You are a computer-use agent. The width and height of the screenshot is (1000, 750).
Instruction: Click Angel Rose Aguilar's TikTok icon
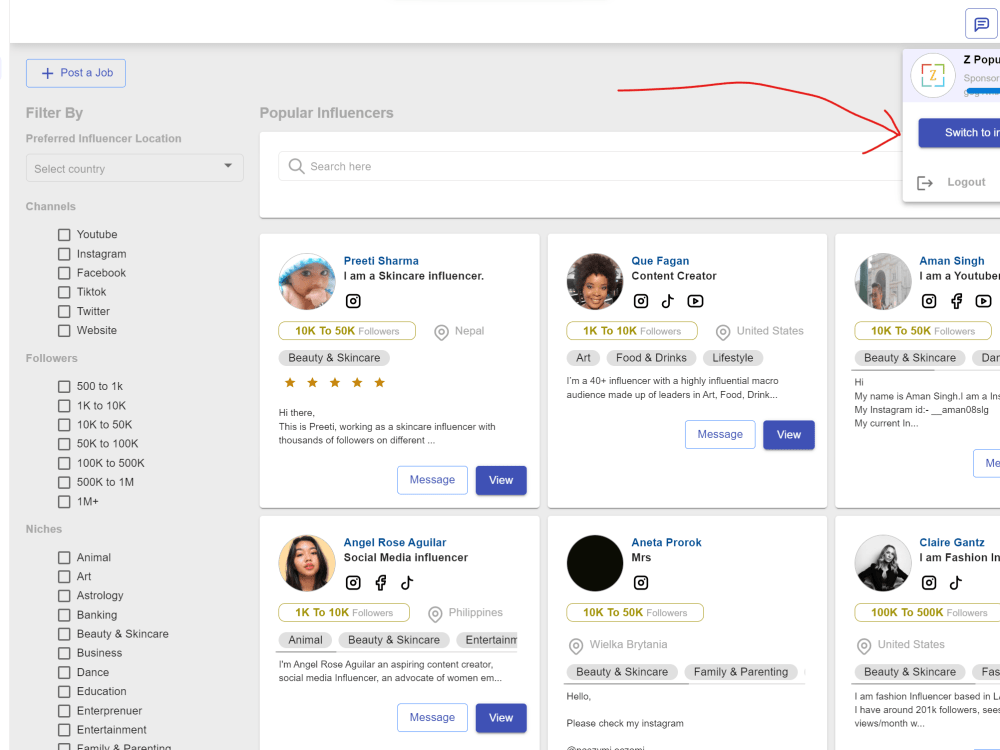pyautogui.click(x=407, y=582)
